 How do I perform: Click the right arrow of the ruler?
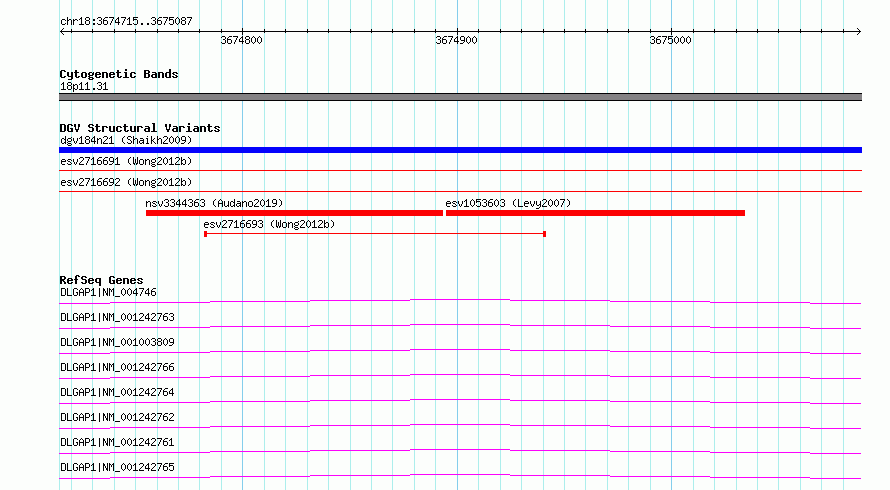pyautogui.click(x=858, y=31)
